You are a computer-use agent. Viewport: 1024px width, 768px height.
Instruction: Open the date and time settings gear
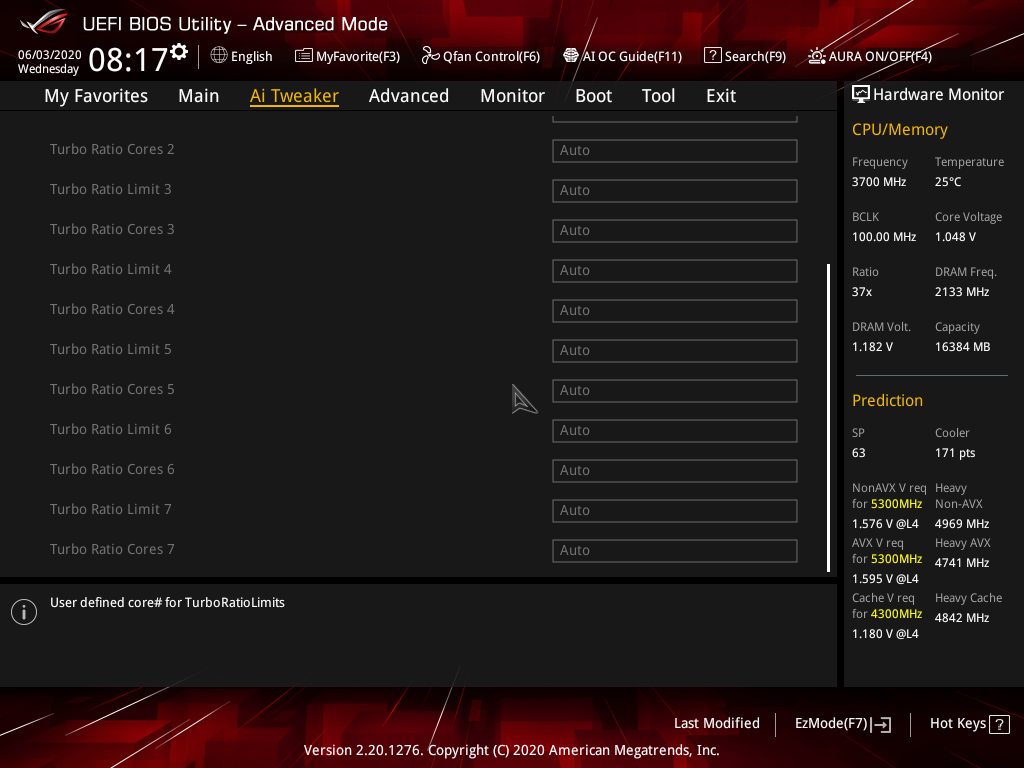click(x=176, y=47)
